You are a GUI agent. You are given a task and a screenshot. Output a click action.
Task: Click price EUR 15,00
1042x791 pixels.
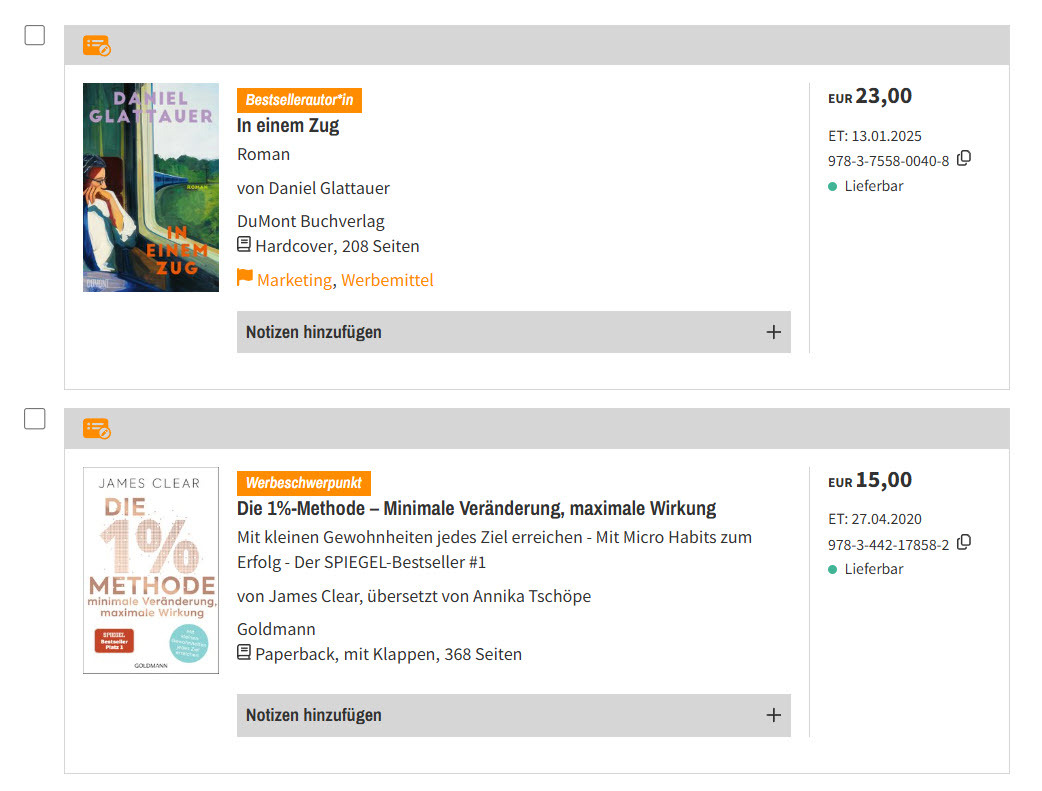(x=870, y=480)
